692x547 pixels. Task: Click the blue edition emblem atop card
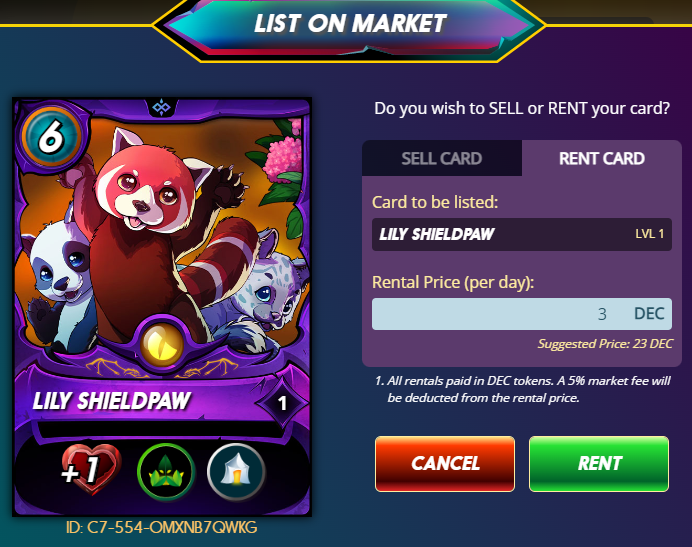(x=161, y=107)
